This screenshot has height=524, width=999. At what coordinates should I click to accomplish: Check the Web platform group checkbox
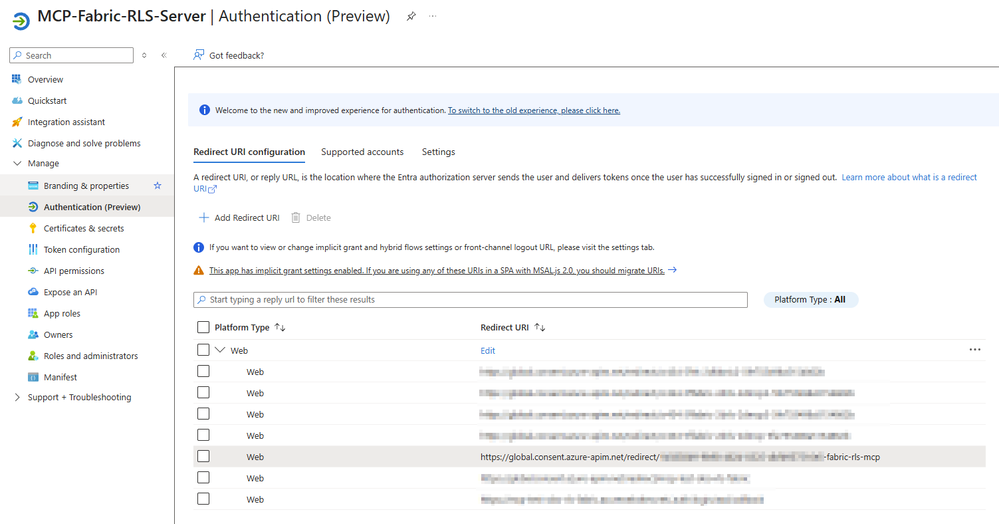204,350
